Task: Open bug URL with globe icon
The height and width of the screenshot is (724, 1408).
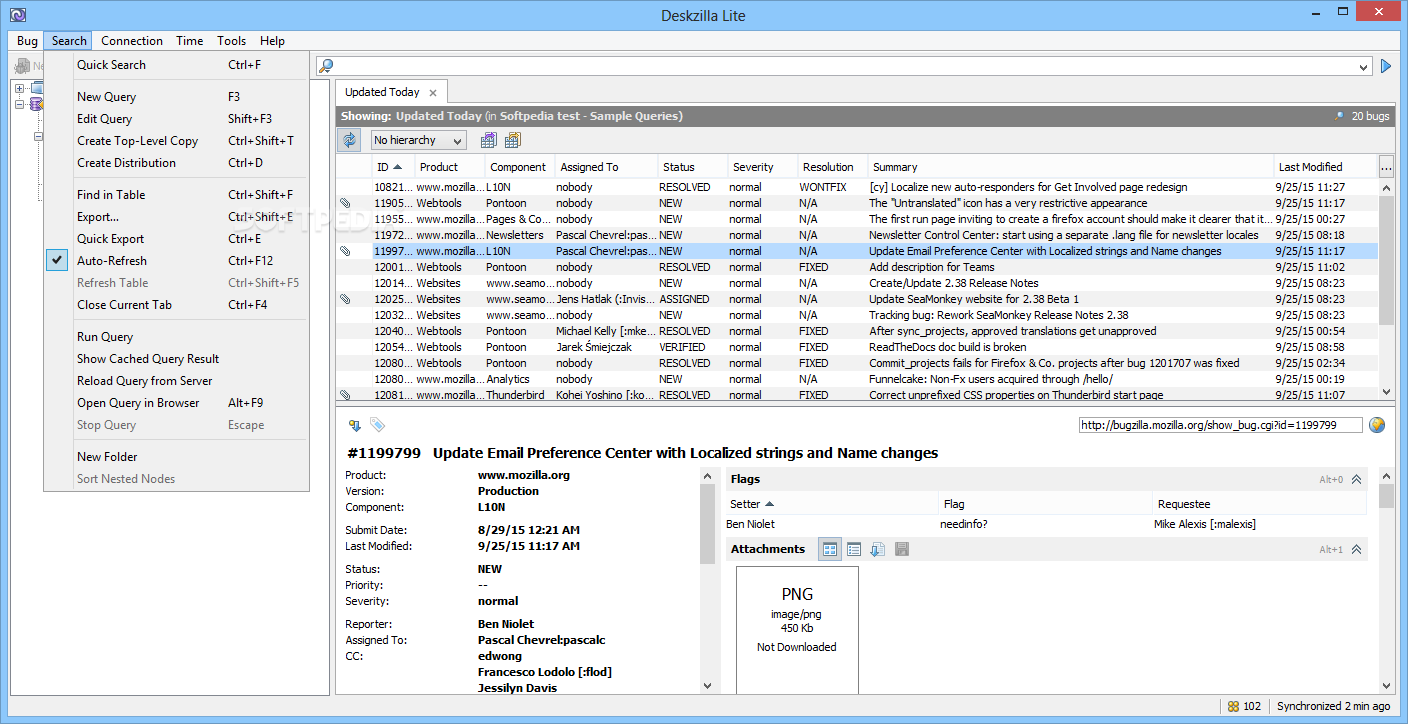Action: click(x=1377, y=425)
